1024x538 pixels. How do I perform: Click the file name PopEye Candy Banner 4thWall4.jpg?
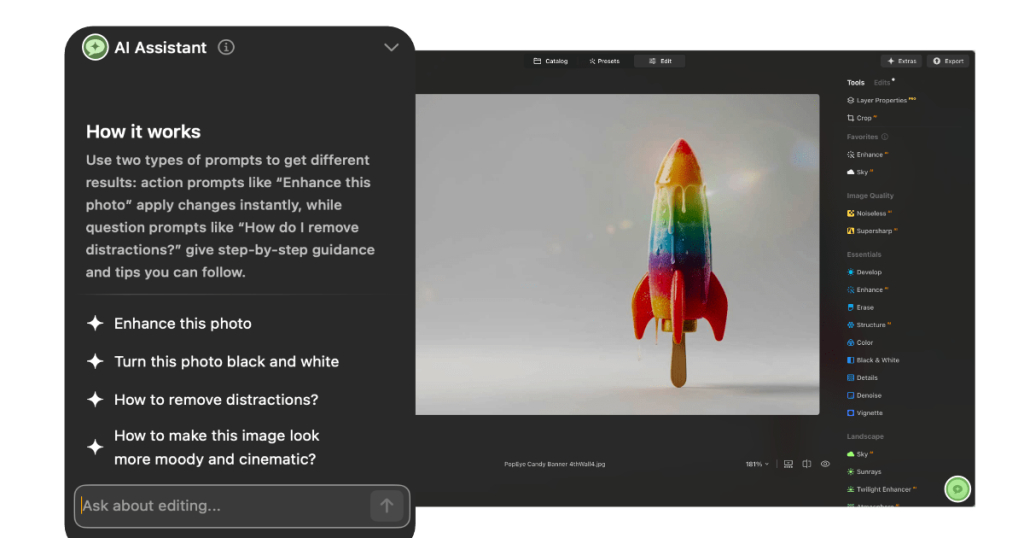pos(554,464)
